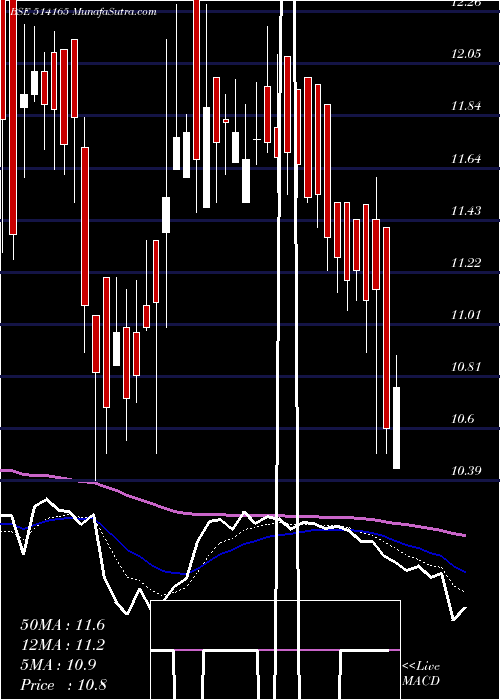
Task: Select the 10.81 price level label
Action: [466, 367]
